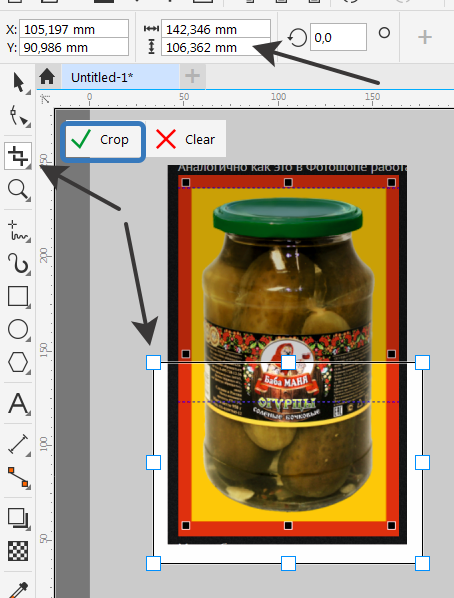Click the crop top-left handle

pyautogui.click(x=153, y=362)
